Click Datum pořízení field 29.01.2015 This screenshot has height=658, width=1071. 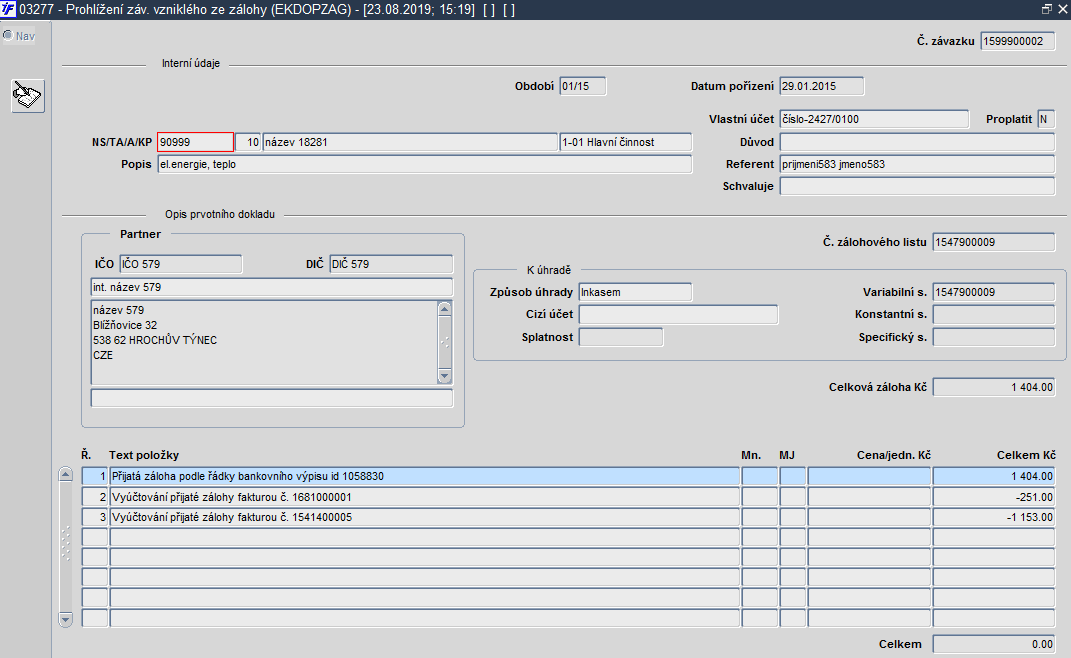(822, 86)
